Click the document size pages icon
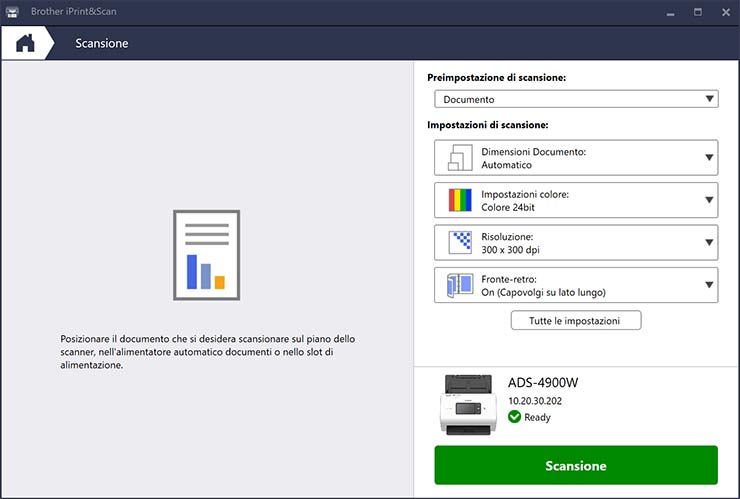 point(460,158)
